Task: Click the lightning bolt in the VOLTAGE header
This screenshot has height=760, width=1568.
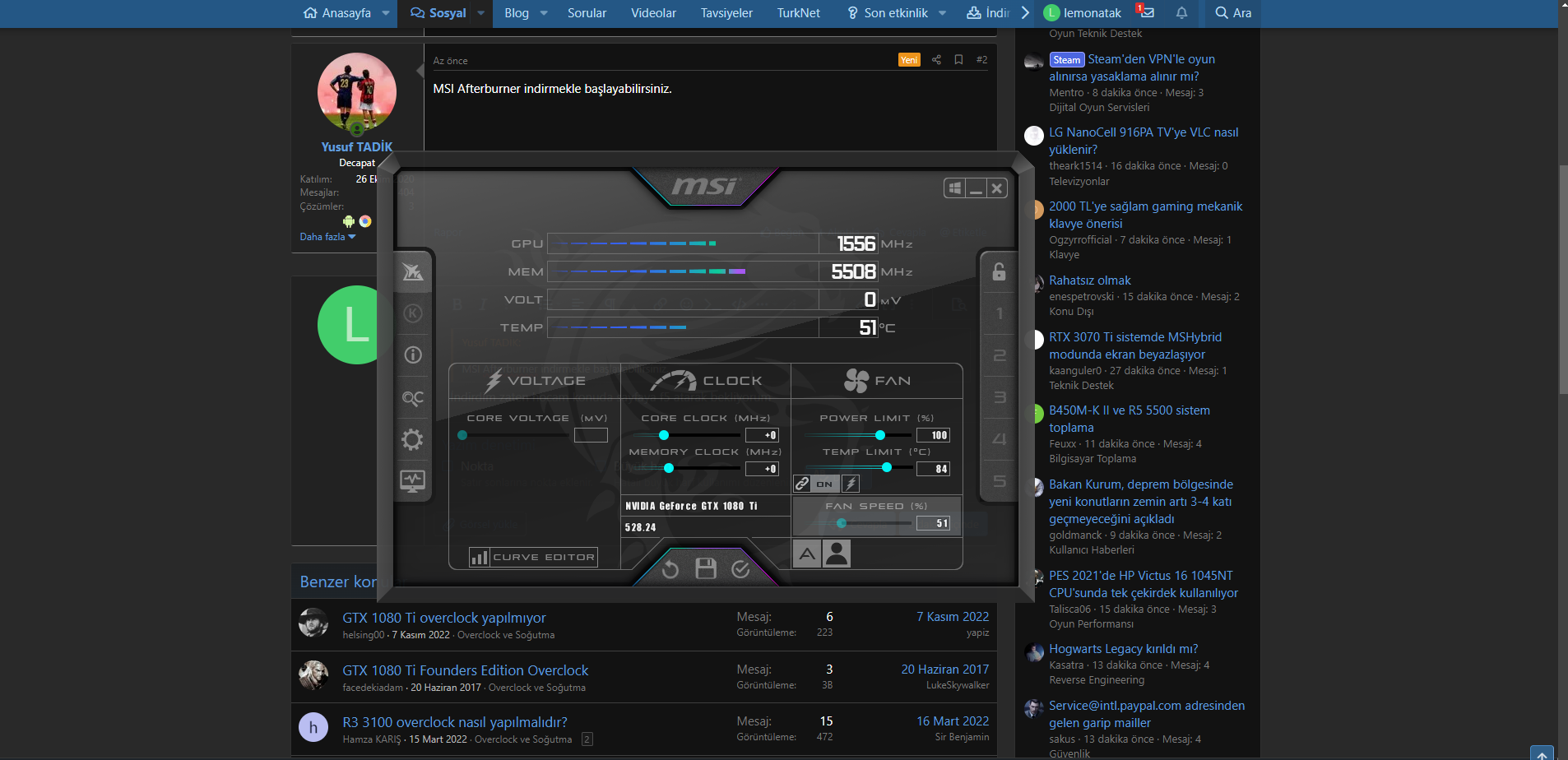Action: 494,380
